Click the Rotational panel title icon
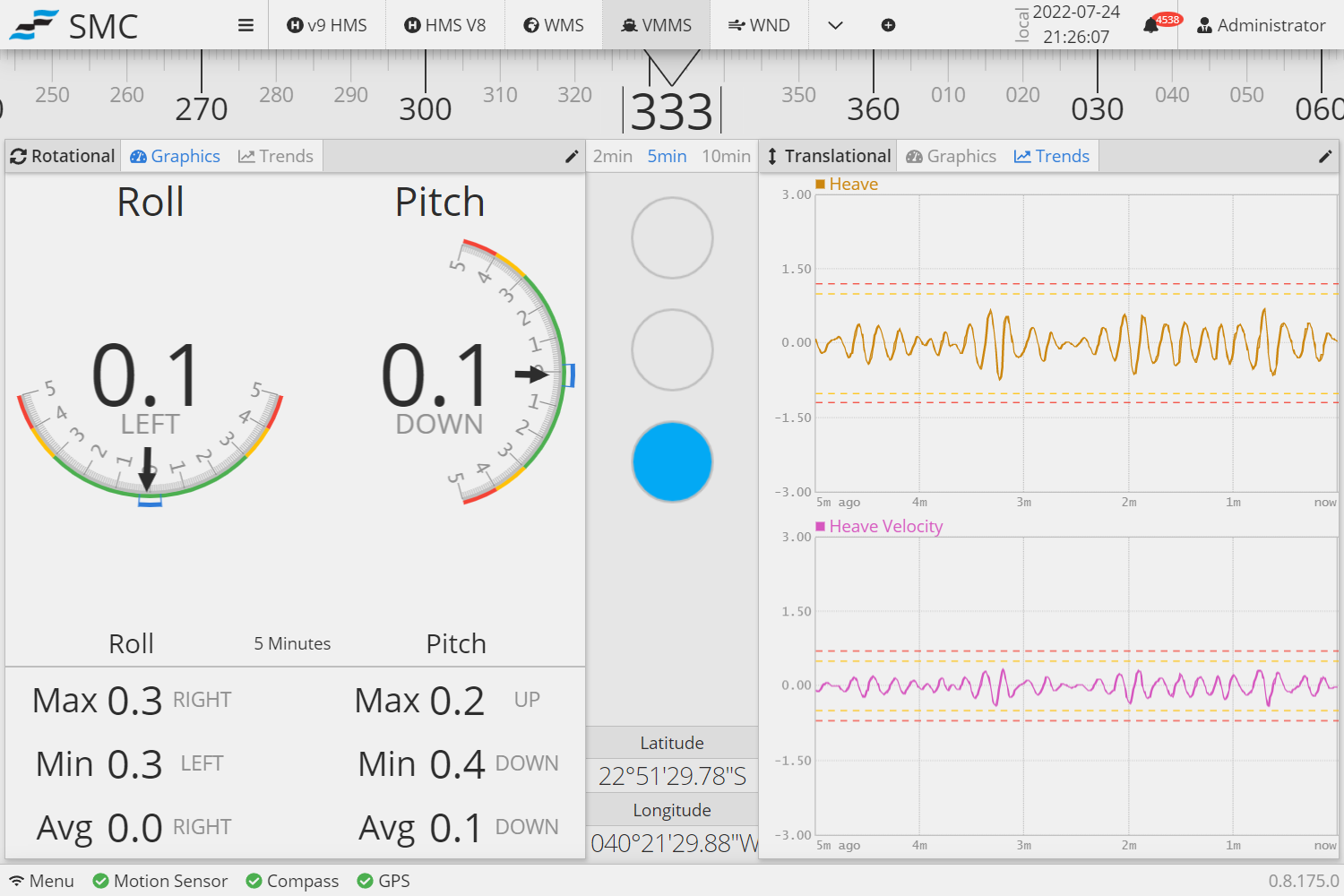 pos(18,157)
